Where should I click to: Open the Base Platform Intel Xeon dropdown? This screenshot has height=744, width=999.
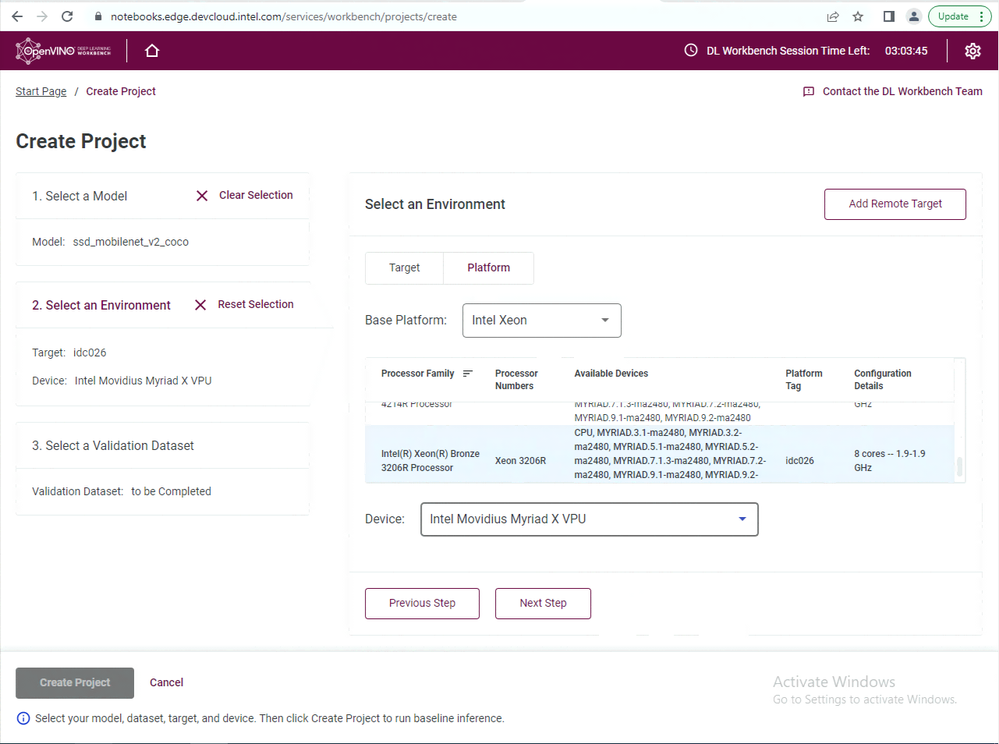tap(542, 320)
